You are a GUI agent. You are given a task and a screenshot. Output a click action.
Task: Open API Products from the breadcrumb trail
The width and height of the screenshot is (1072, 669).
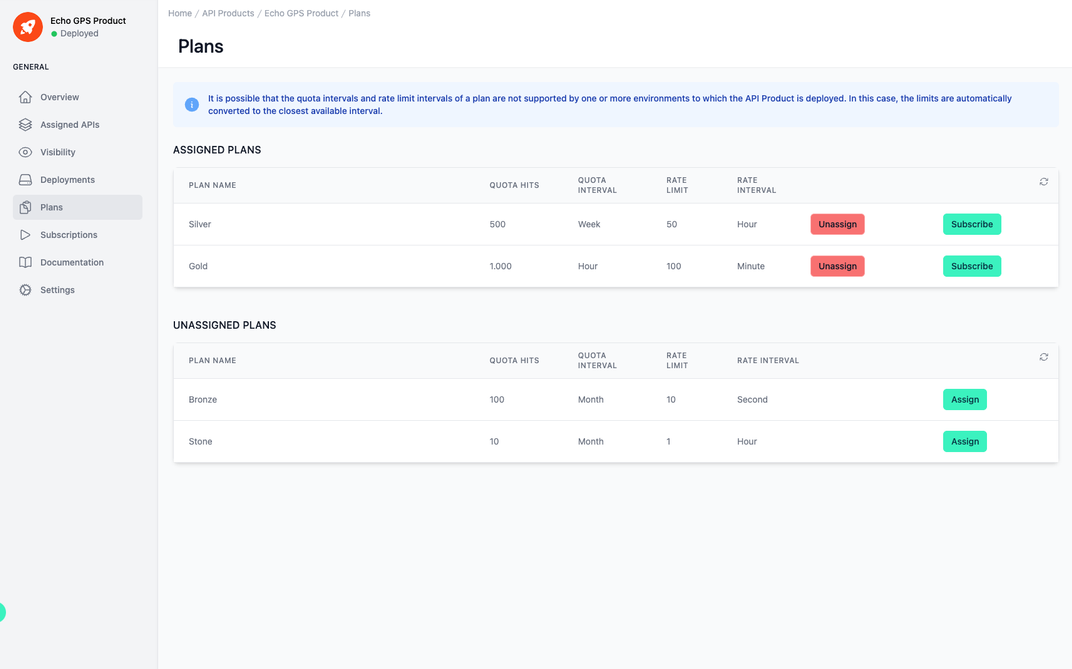(x=228, y=13)
